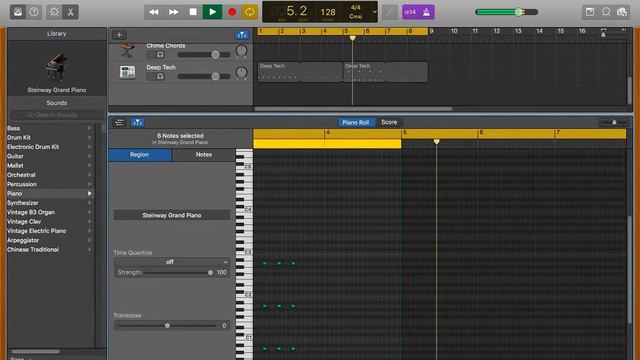Select the Piano category
640x360 pixels.
click(x=51, y=193)
